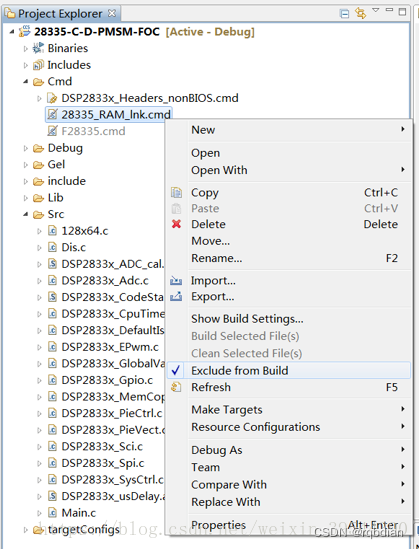419x549 pixels.
Task: Select DSP2833x_Gpio.c file
Action: (107, 380)
